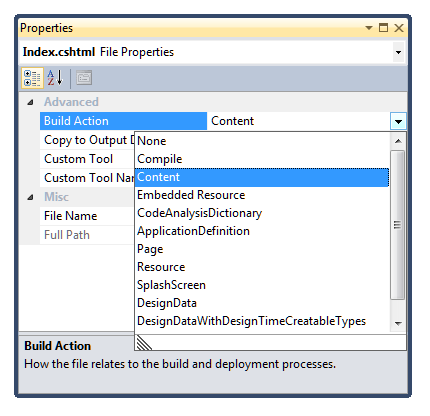Open the Property Pages icon

point(84,78)
